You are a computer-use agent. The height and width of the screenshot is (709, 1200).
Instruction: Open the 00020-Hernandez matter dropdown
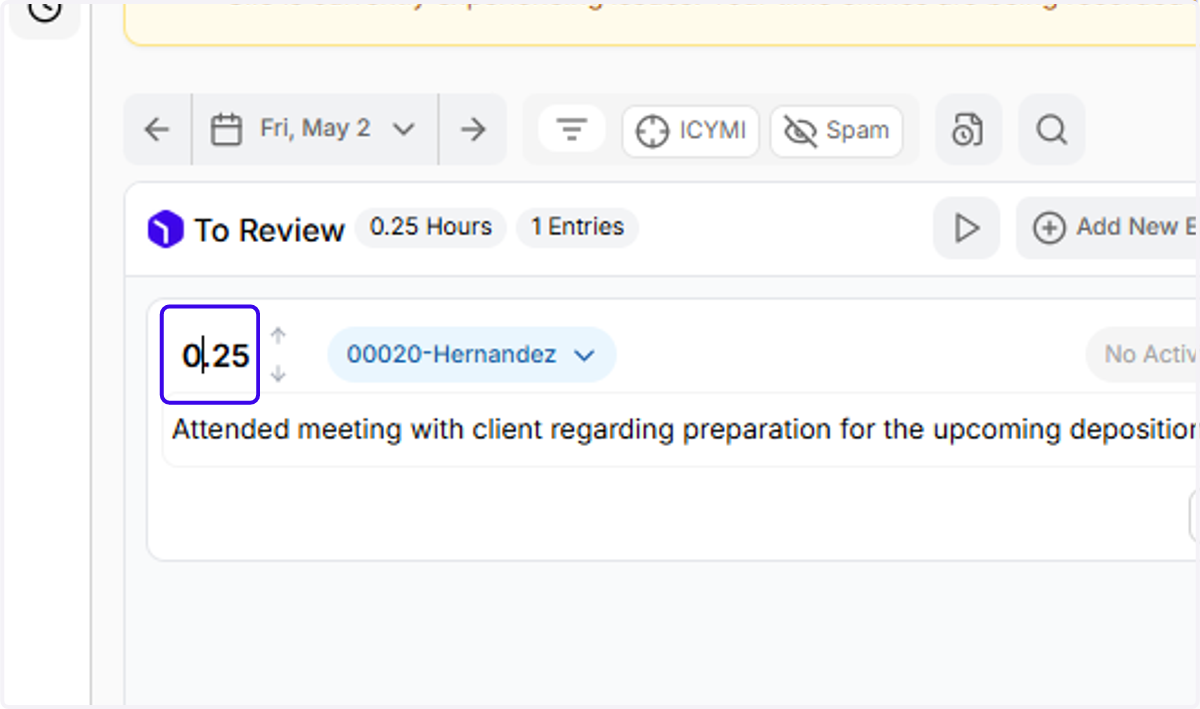[x=472, y=354]
